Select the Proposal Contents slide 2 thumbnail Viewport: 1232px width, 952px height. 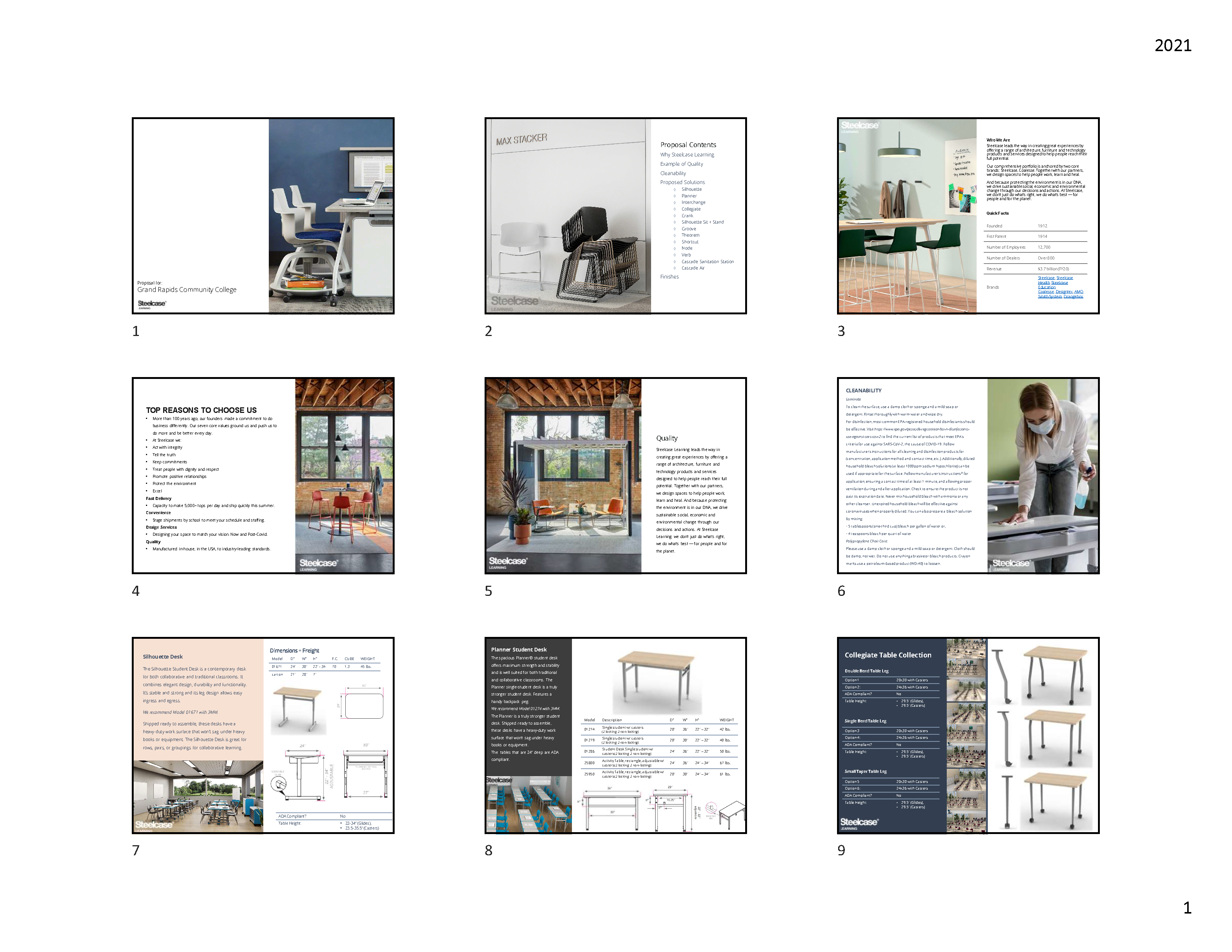coord(615,215)
